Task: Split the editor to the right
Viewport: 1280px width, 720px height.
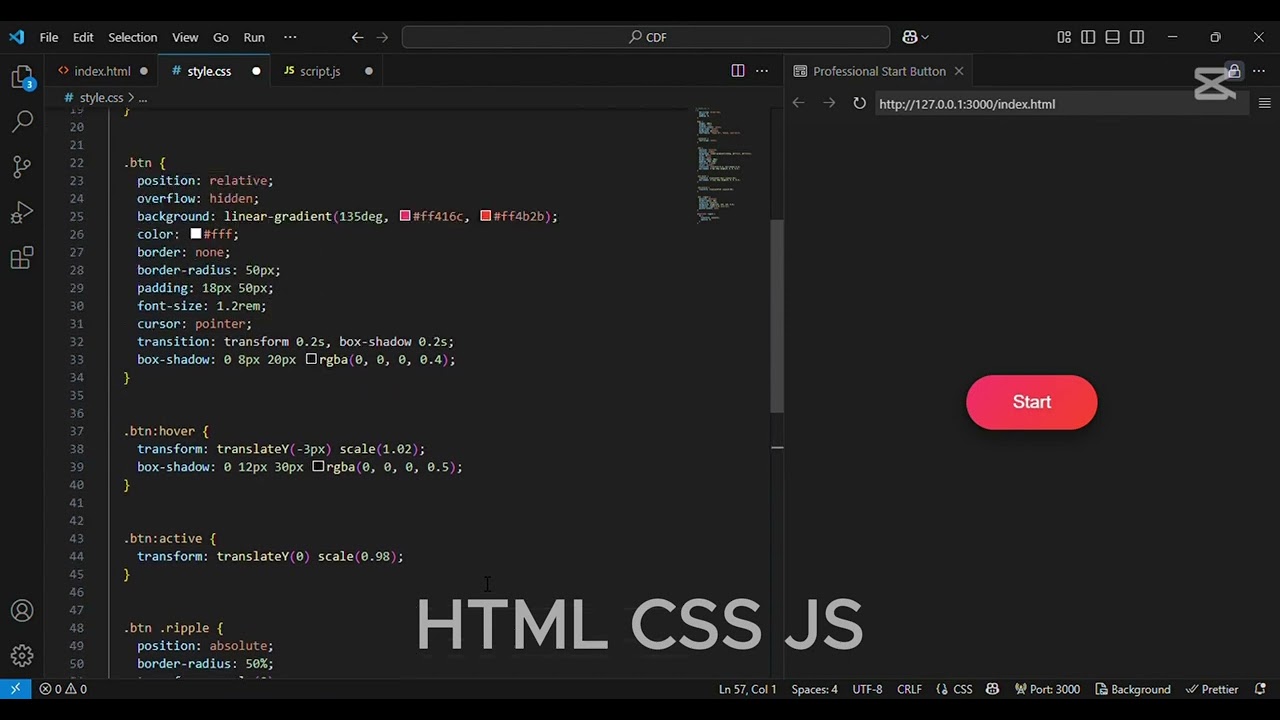Action: coord(738,71)
